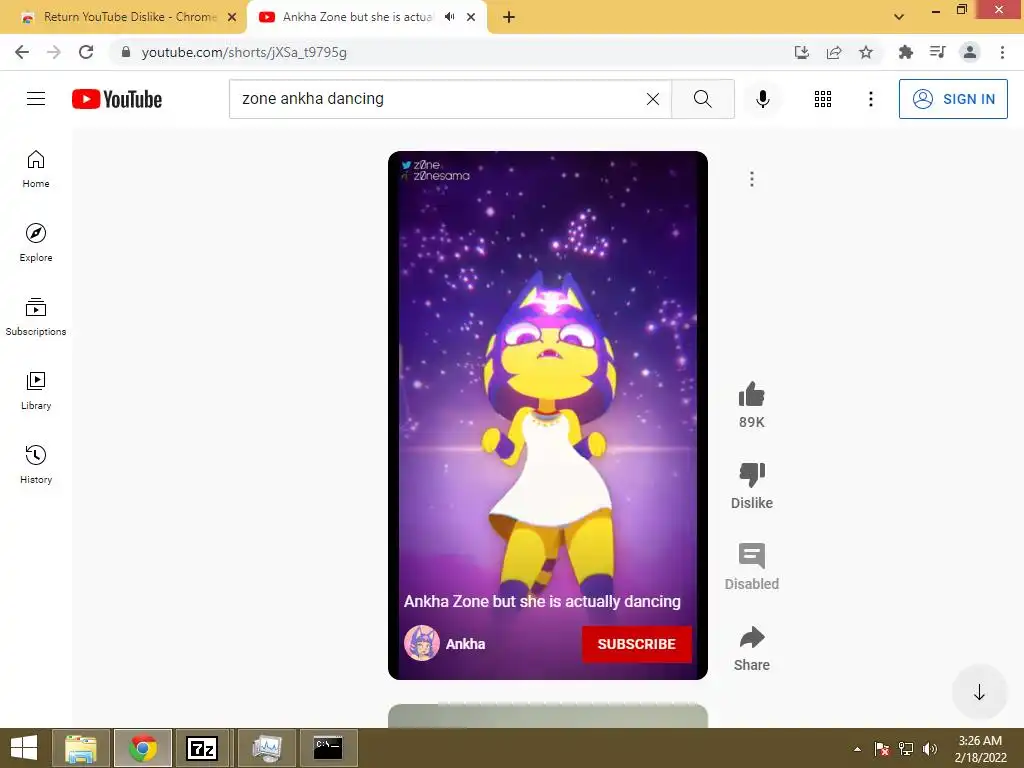Open Chrome profile avatar
The image size is (1024, 768).
pos(970,52)
